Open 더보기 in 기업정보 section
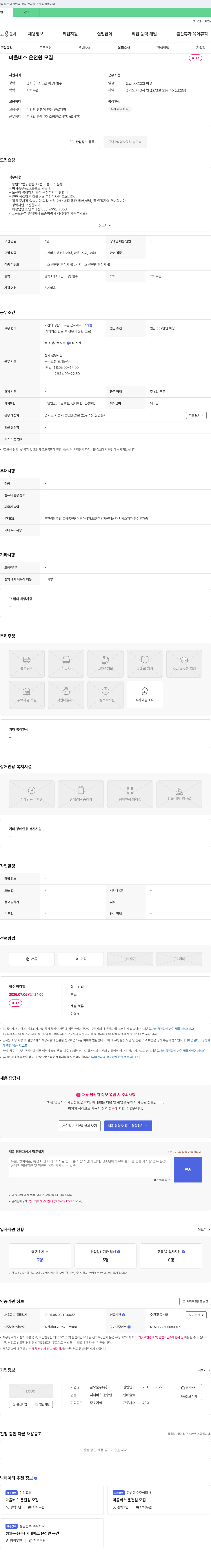The width and height of the screenshot is (211, 1568). click(x=204, y=1370)
